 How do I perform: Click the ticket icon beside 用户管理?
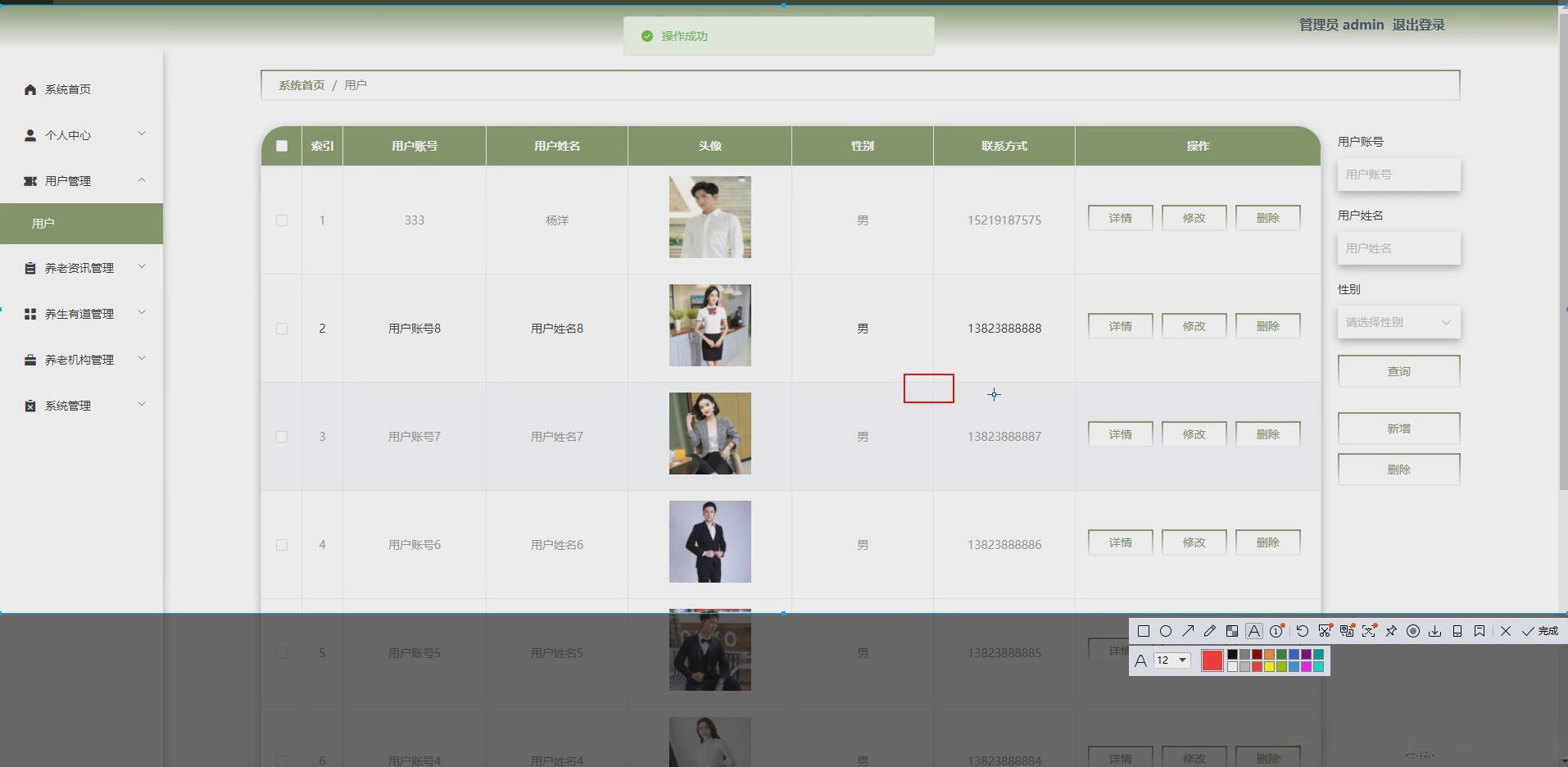point(30,181)
